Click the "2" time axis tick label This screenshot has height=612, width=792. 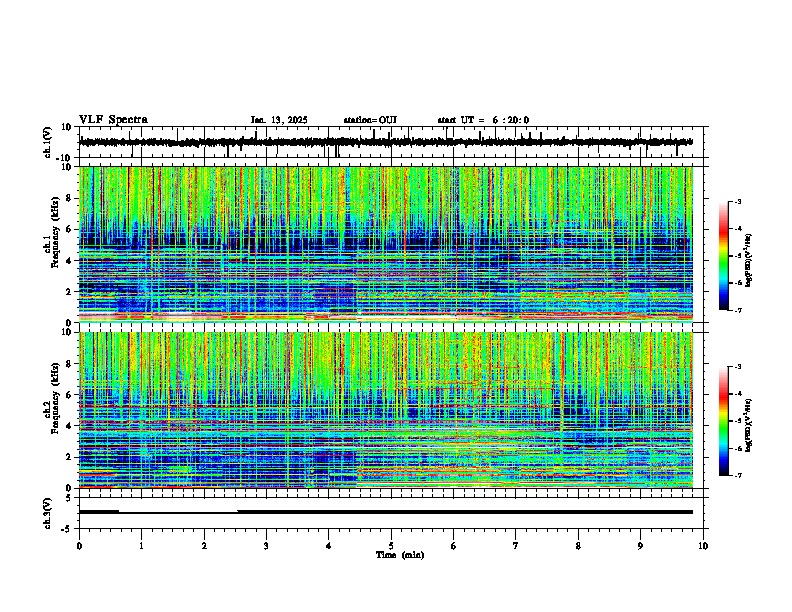point(204,546)
